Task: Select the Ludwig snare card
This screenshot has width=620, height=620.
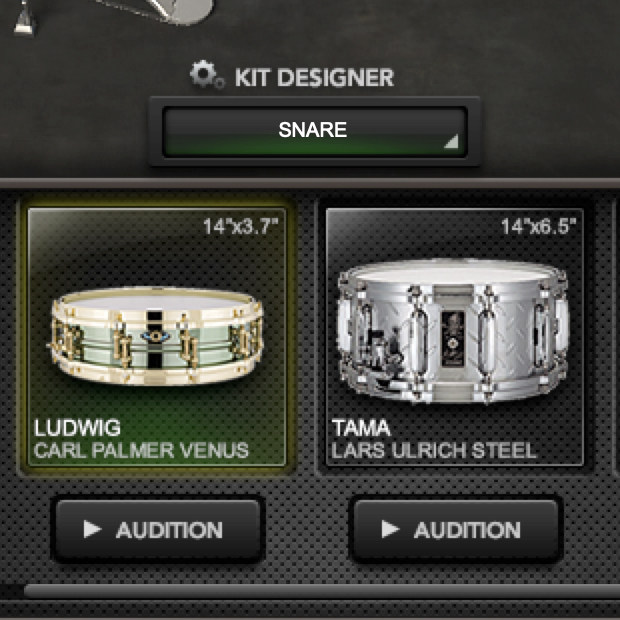Action: click(157, 337)
